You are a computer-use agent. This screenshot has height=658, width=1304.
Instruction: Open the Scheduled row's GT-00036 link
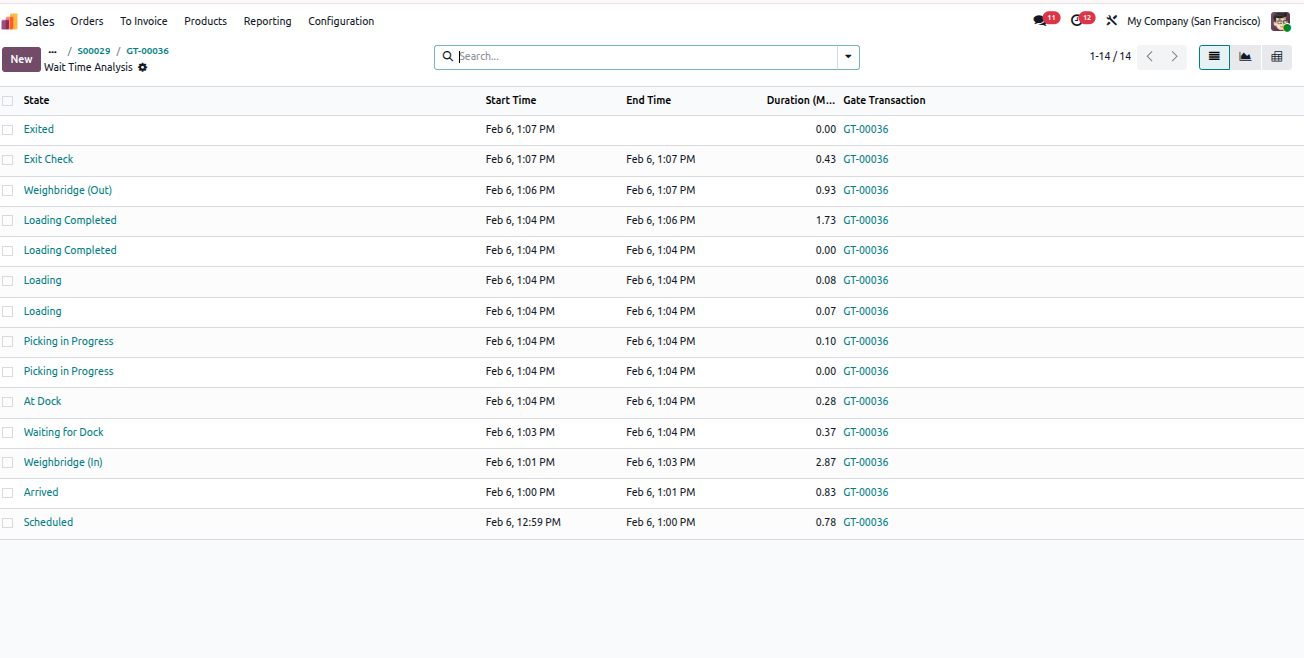coord(866,523)
